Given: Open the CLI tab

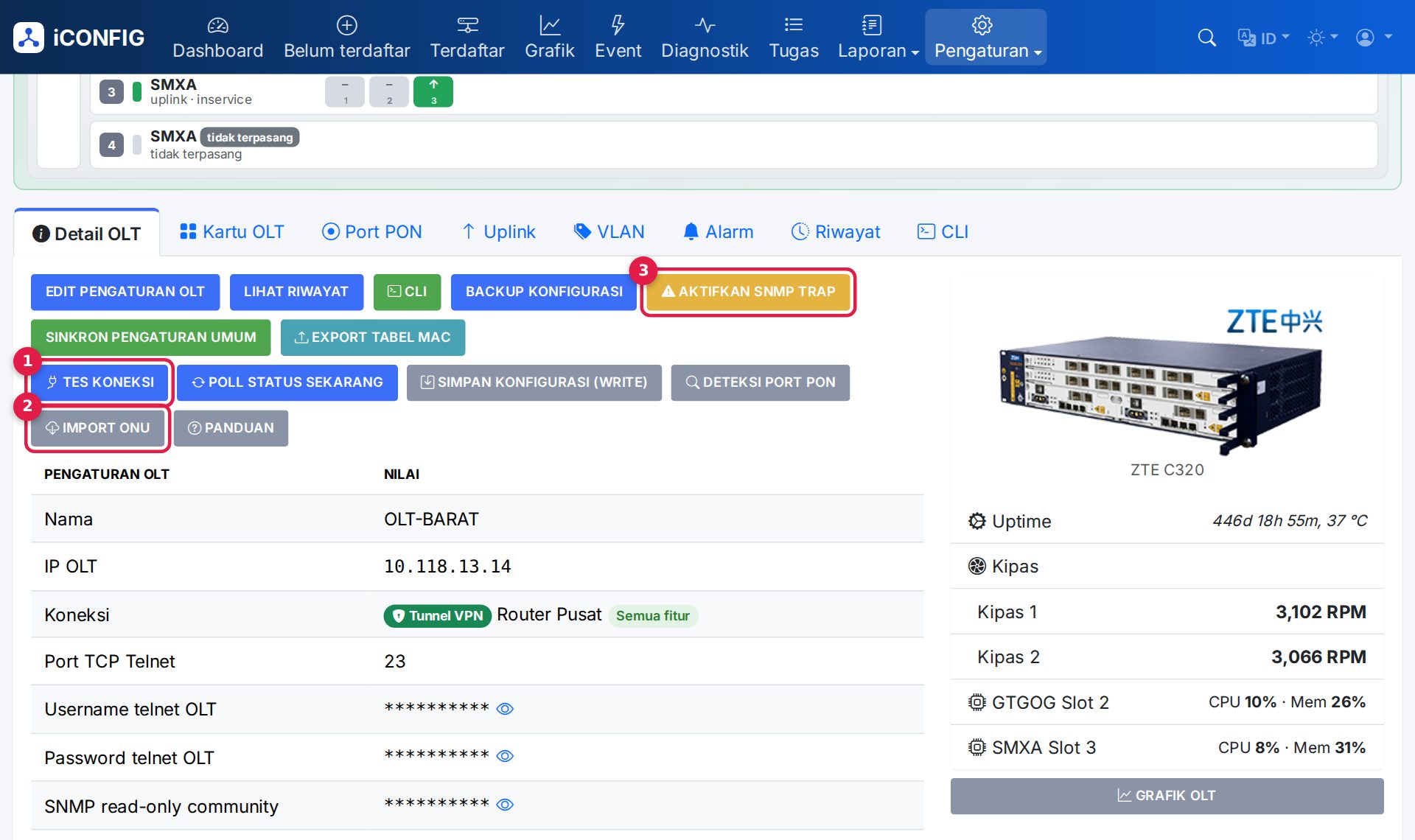Looking at the screenshot, I should tap(943, 232).
